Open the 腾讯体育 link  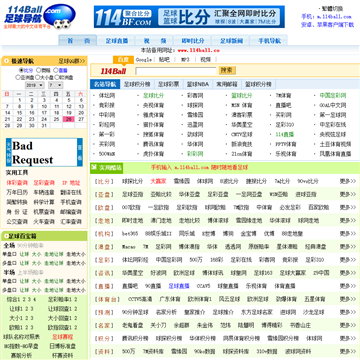(x=153, y=144)
